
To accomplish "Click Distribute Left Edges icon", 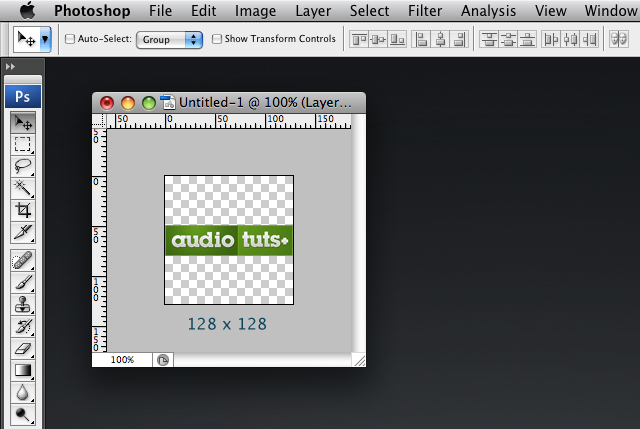I will (551, 40).
